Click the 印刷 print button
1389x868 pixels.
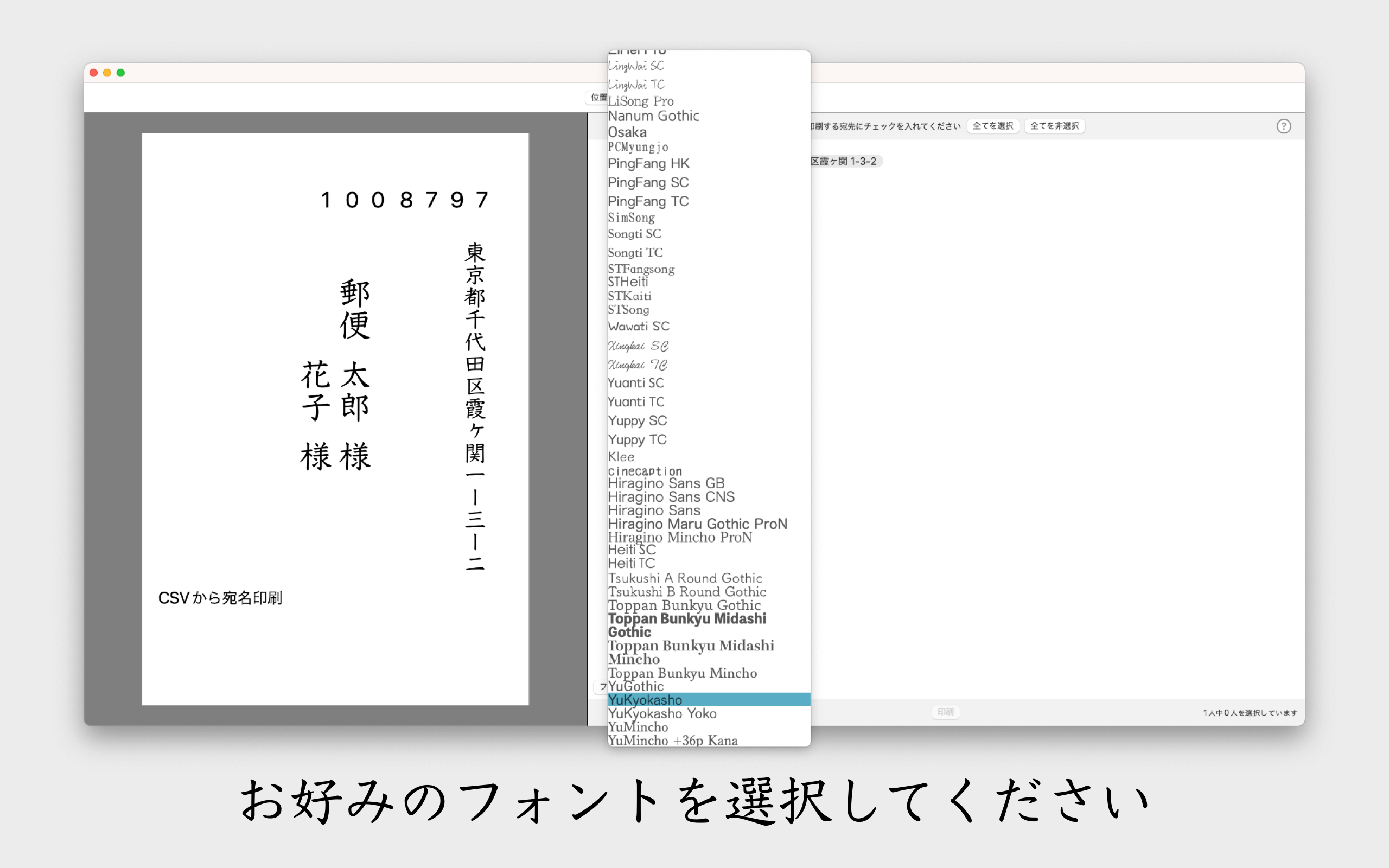945,712
